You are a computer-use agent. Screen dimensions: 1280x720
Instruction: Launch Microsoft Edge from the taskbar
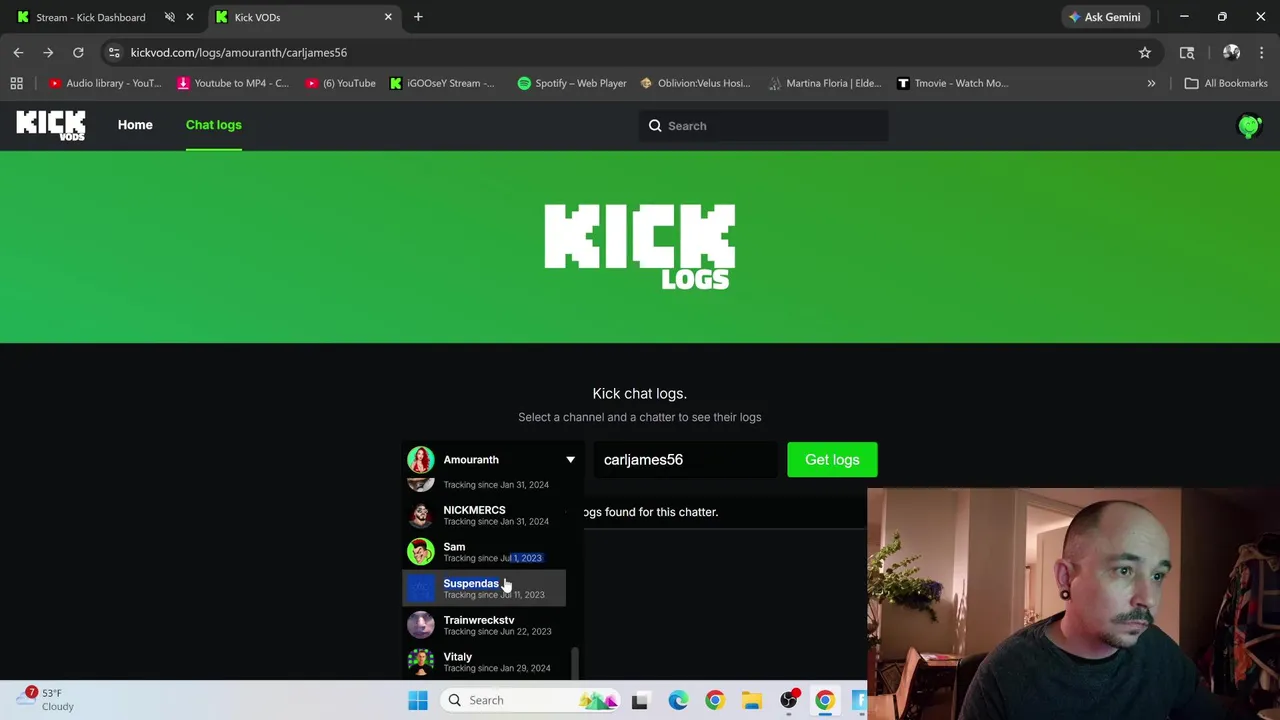click(678, 700)
